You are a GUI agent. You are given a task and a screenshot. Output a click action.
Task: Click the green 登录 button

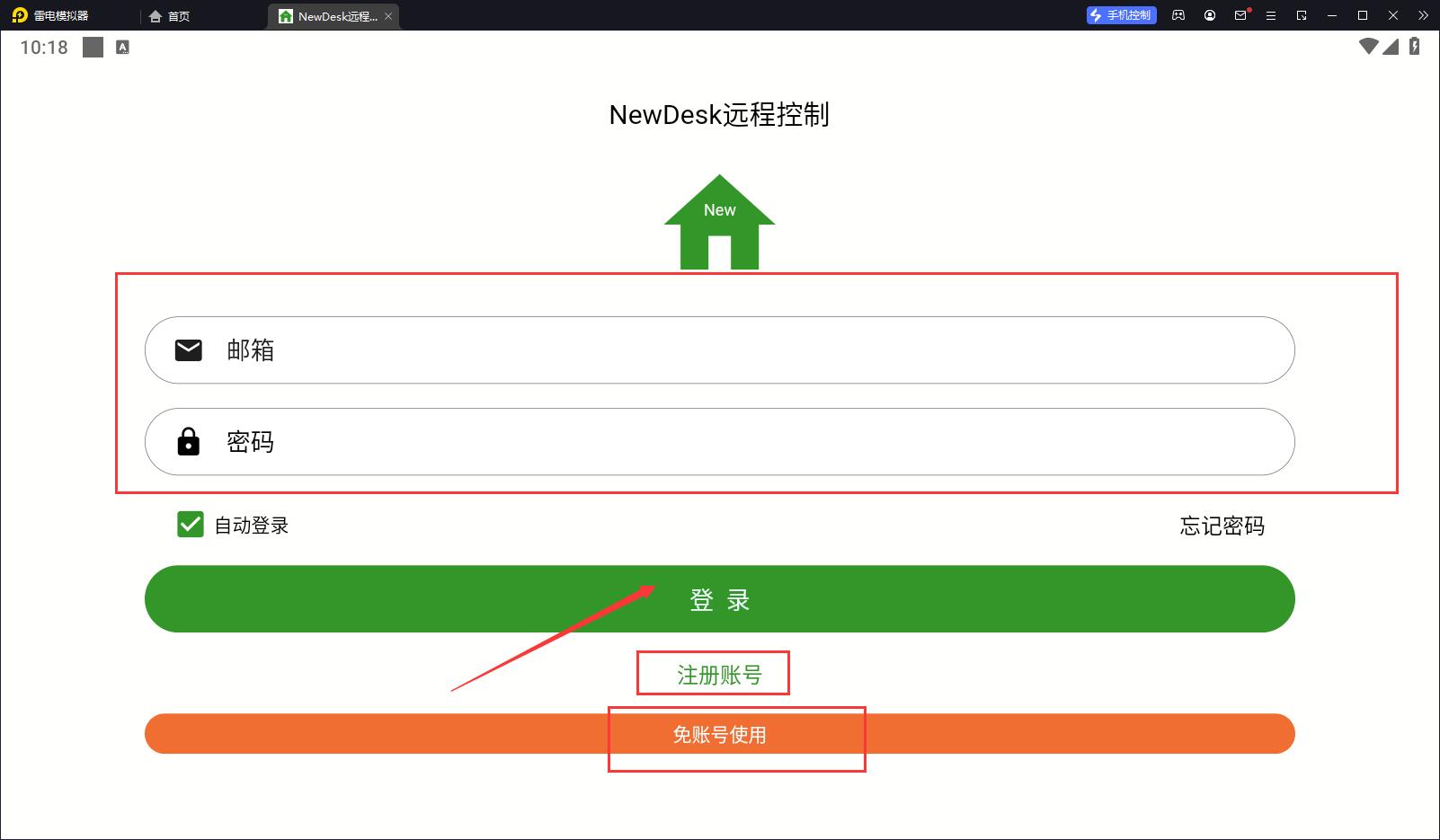[x=719, y=598]
